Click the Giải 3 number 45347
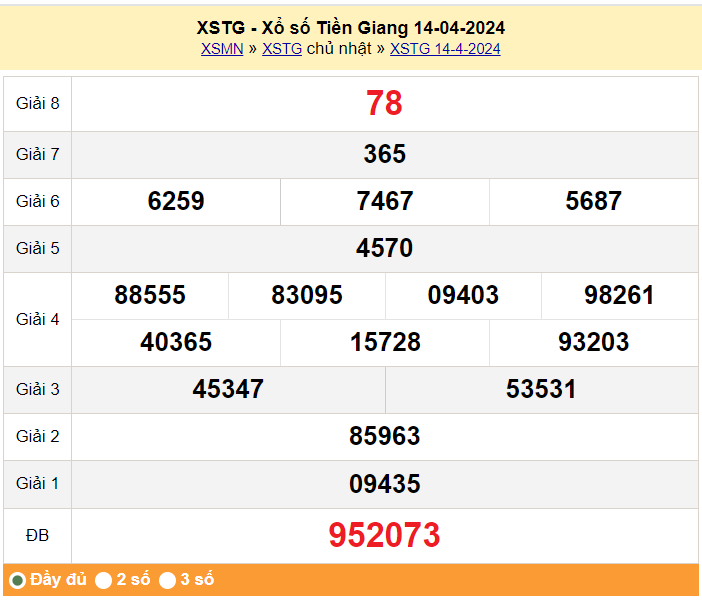 tap(228, 389)
